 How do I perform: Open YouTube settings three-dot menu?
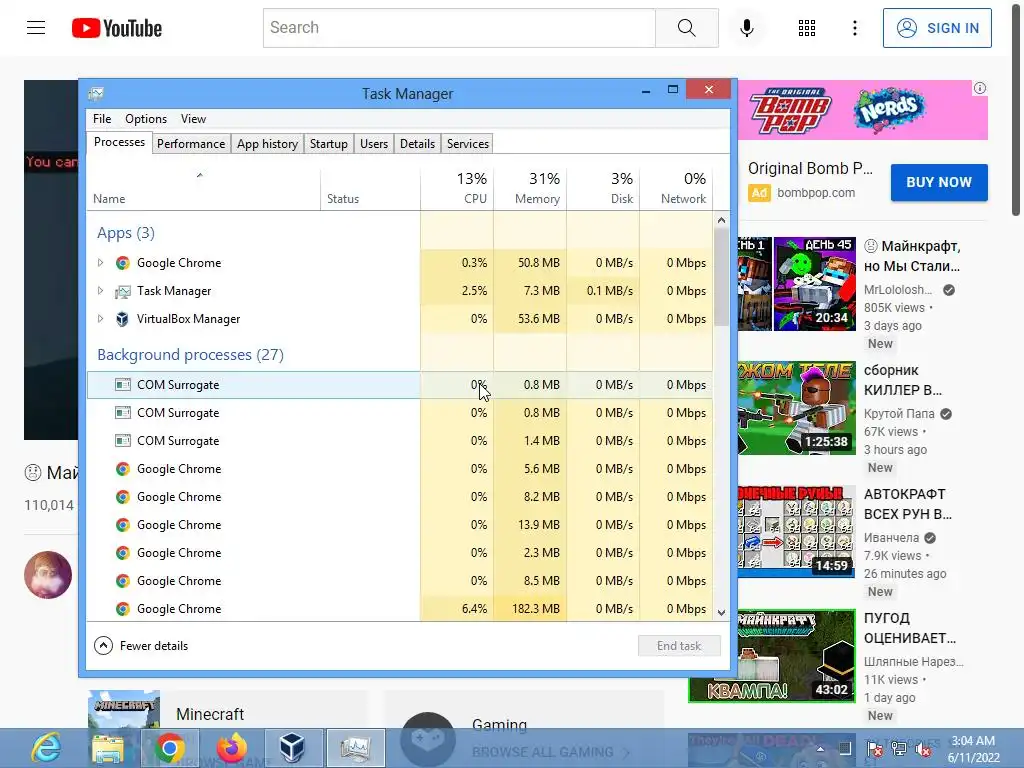coord(854,27)
